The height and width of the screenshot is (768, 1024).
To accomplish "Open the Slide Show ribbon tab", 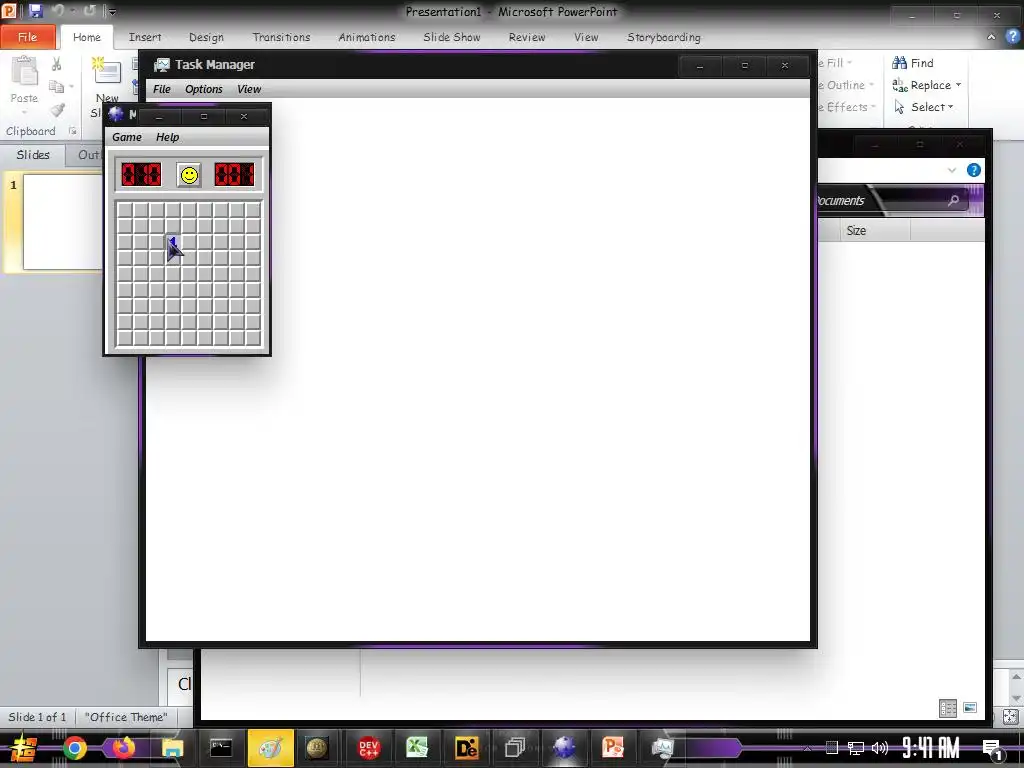I will (452, 37).
